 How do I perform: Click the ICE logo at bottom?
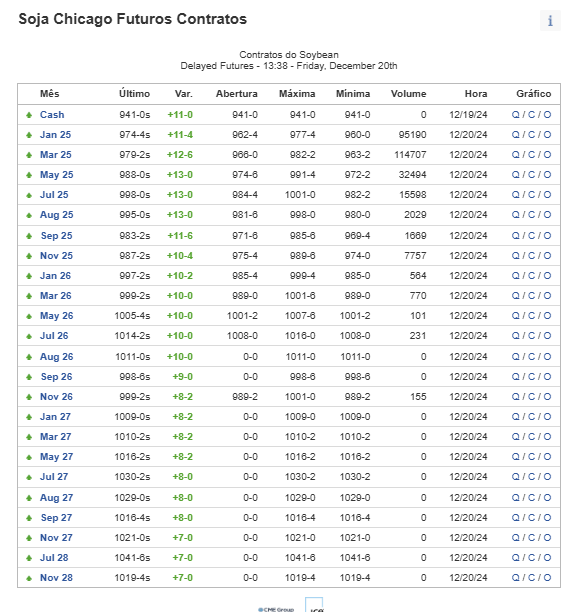point(314,605)
